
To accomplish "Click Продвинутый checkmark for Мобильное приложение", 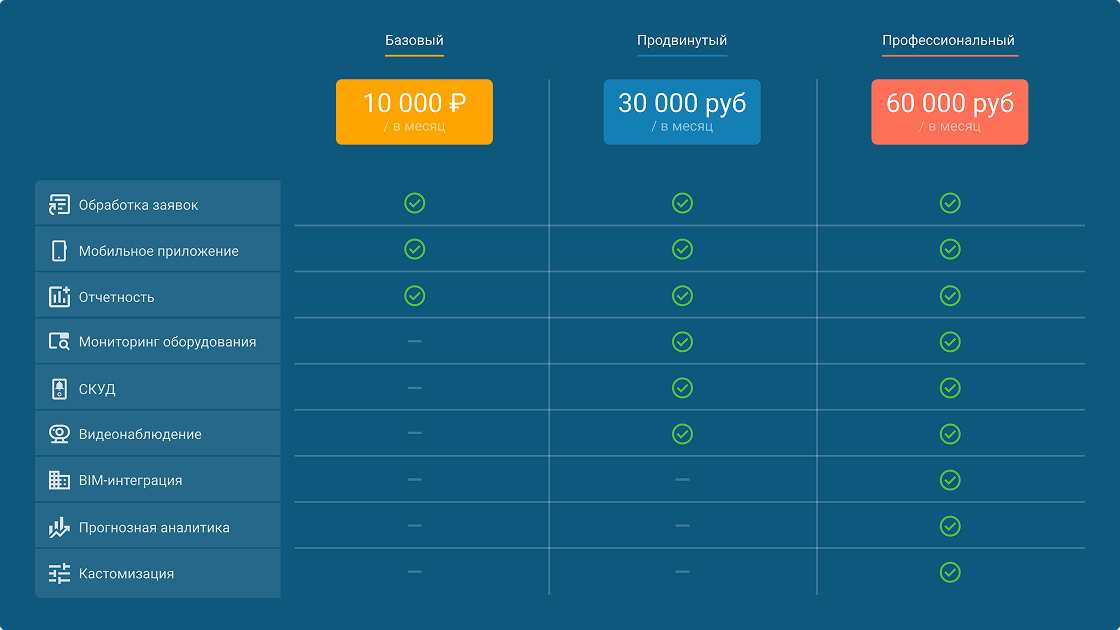I will click(682, 249).
